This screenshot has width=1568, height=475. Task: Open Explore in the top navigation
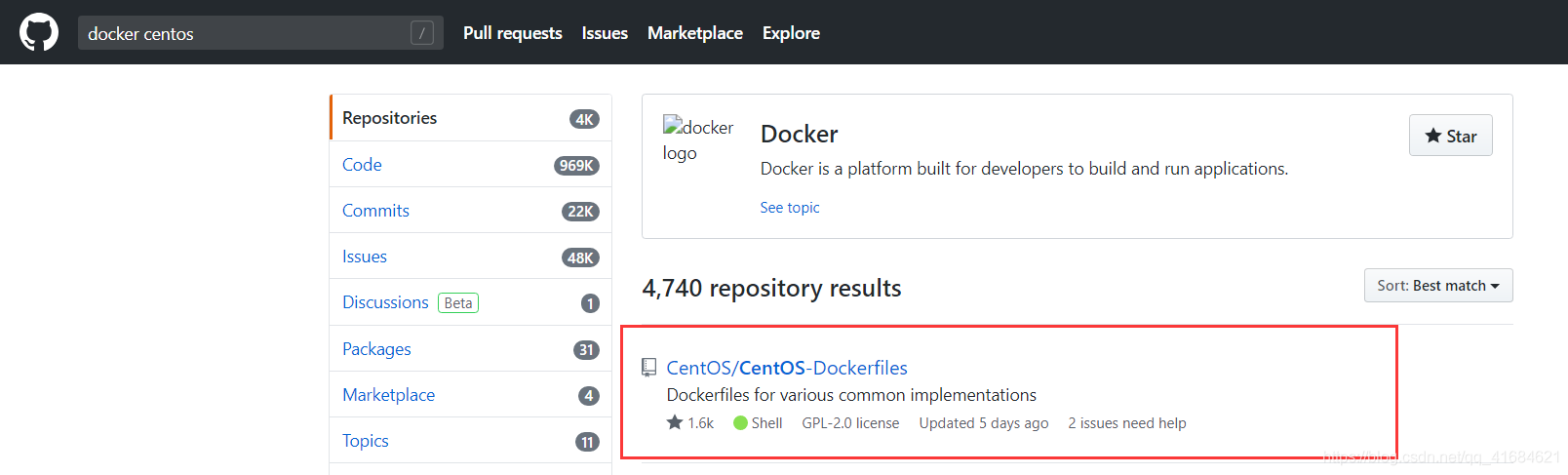[x=791, y=33]
